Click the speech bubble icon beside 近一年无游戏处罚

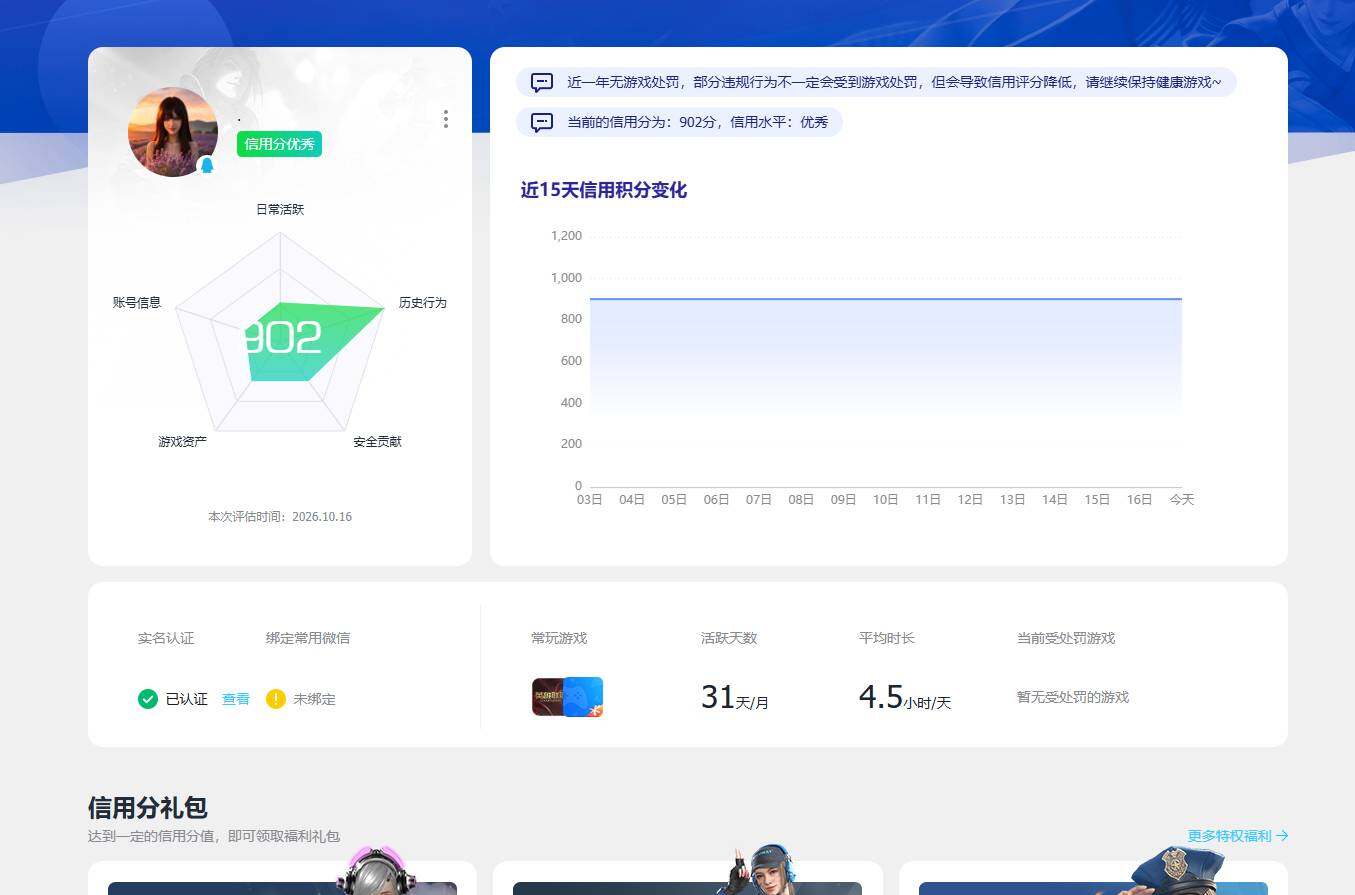(x=542, y=82)
